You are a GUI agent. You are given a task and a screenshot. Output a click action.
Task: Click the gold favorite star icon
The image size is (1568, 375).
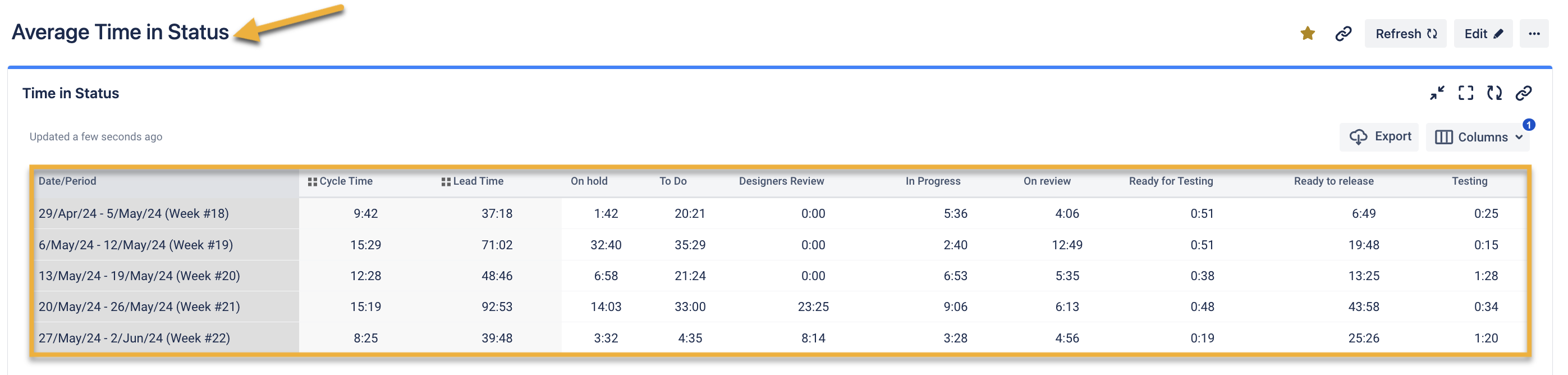coord(1308,34)
